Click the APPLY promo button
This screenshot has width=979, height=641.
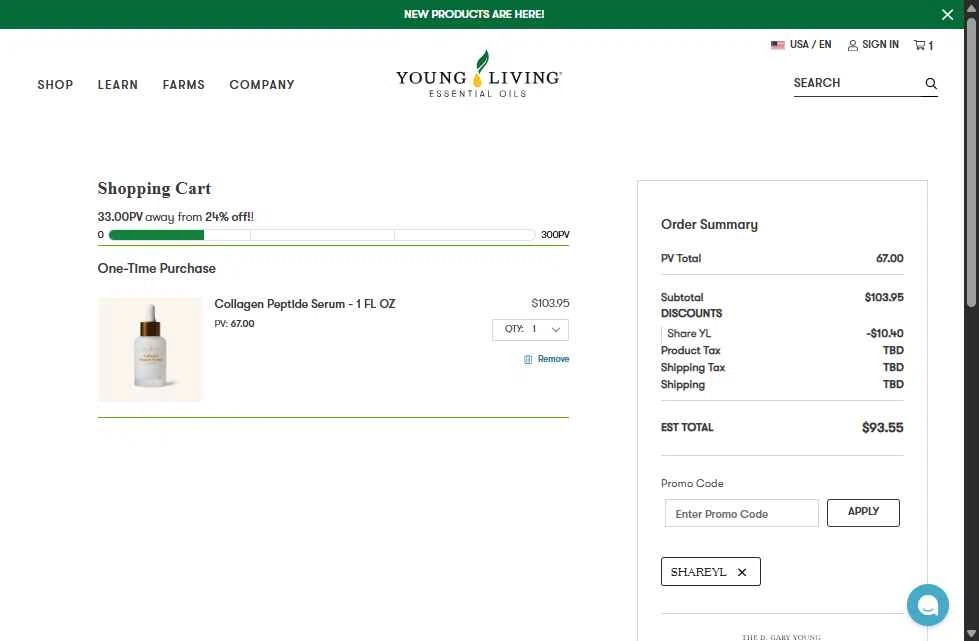tap(863, 512)
